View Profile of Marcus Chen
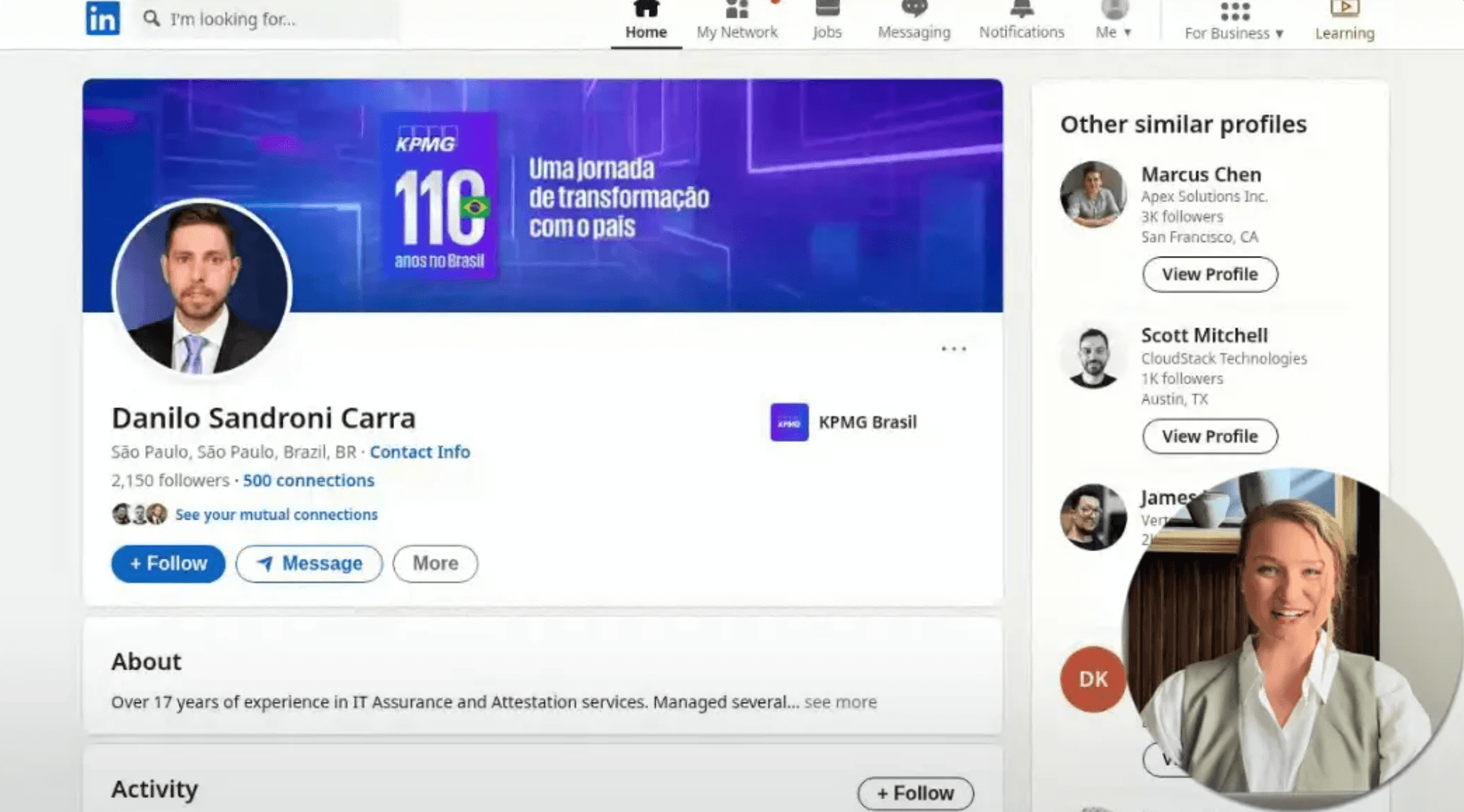Screen dimensions: 1464x812 point(1209,274)
